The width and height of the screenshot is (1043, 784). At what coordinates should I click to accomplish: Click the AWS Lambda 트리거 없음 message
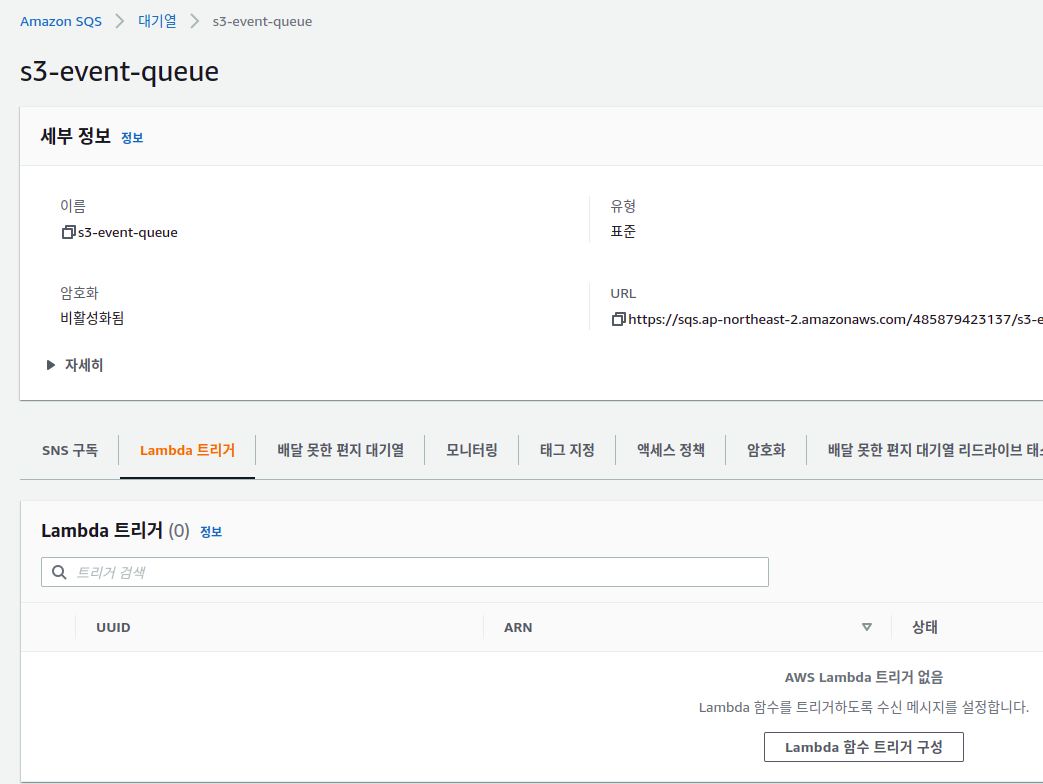(863, 677)
